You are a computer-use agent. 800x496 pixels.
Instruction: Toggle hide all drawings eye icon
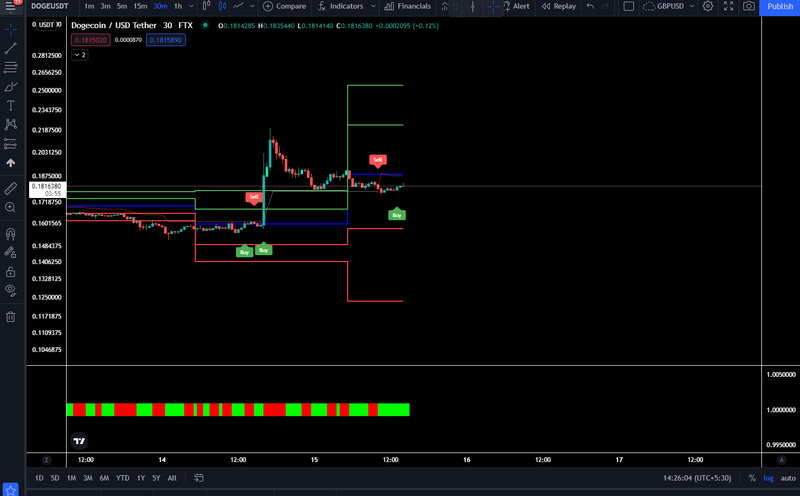(x=11, y=290)
